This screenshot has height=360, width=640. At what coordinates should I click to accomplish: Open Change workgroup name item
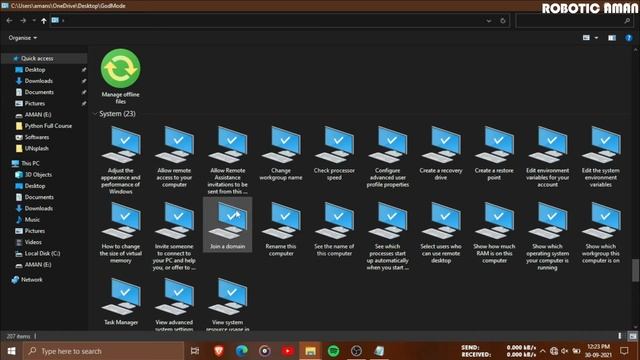pos(281,153)
